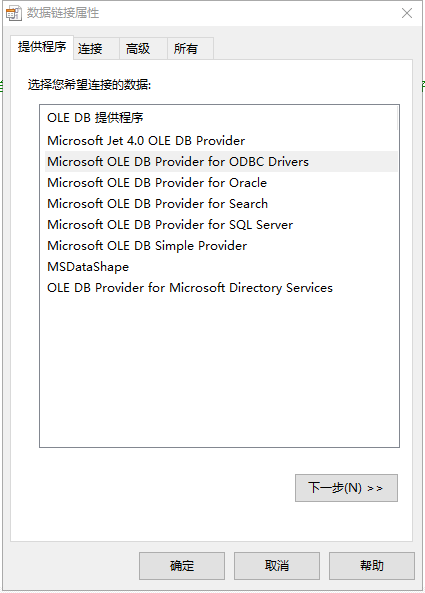Open help with the 帮助 button
Screen dimensions: 425x593
click(x=372, y=566)
